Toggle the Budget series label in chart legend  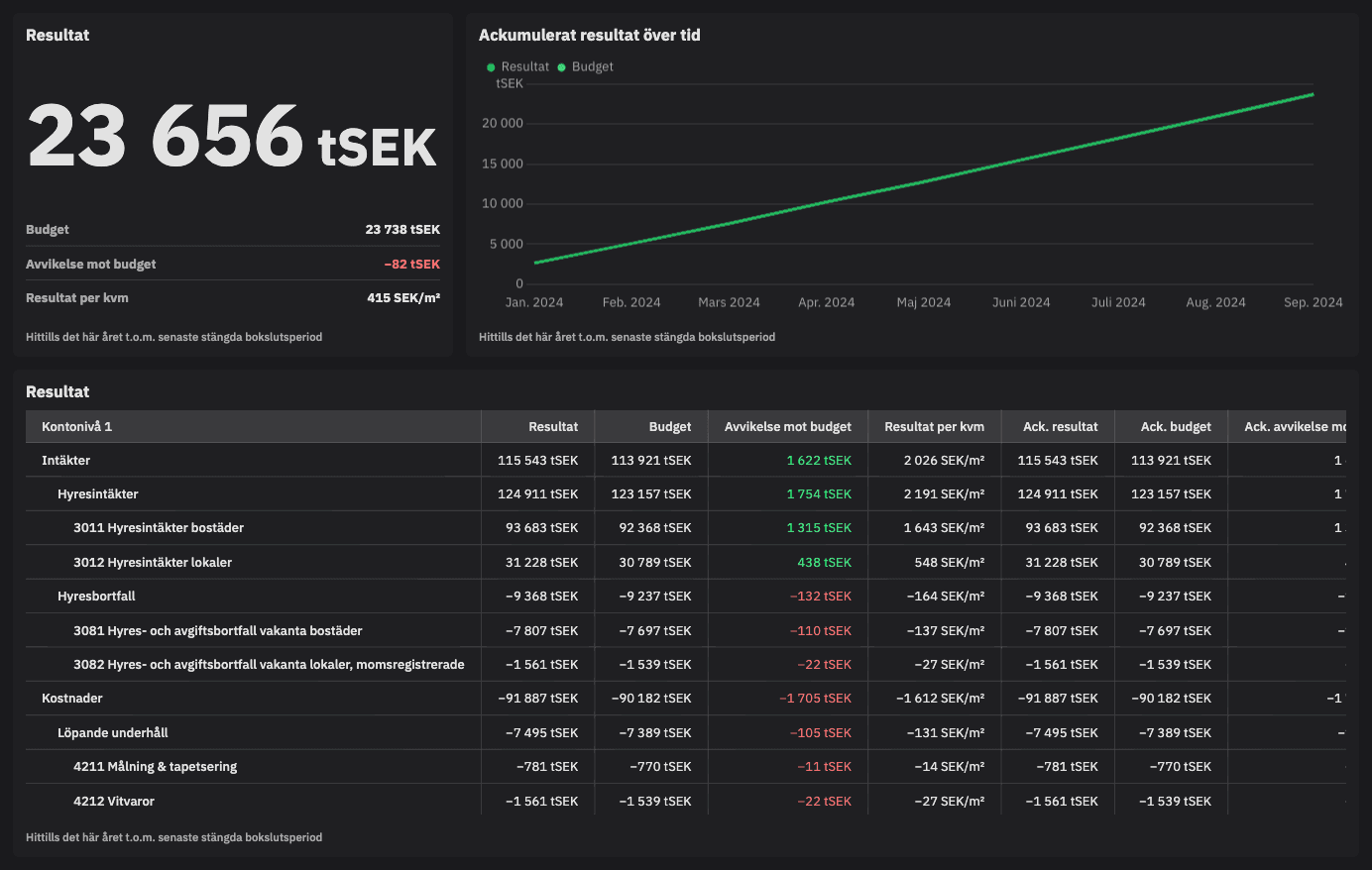592,66
